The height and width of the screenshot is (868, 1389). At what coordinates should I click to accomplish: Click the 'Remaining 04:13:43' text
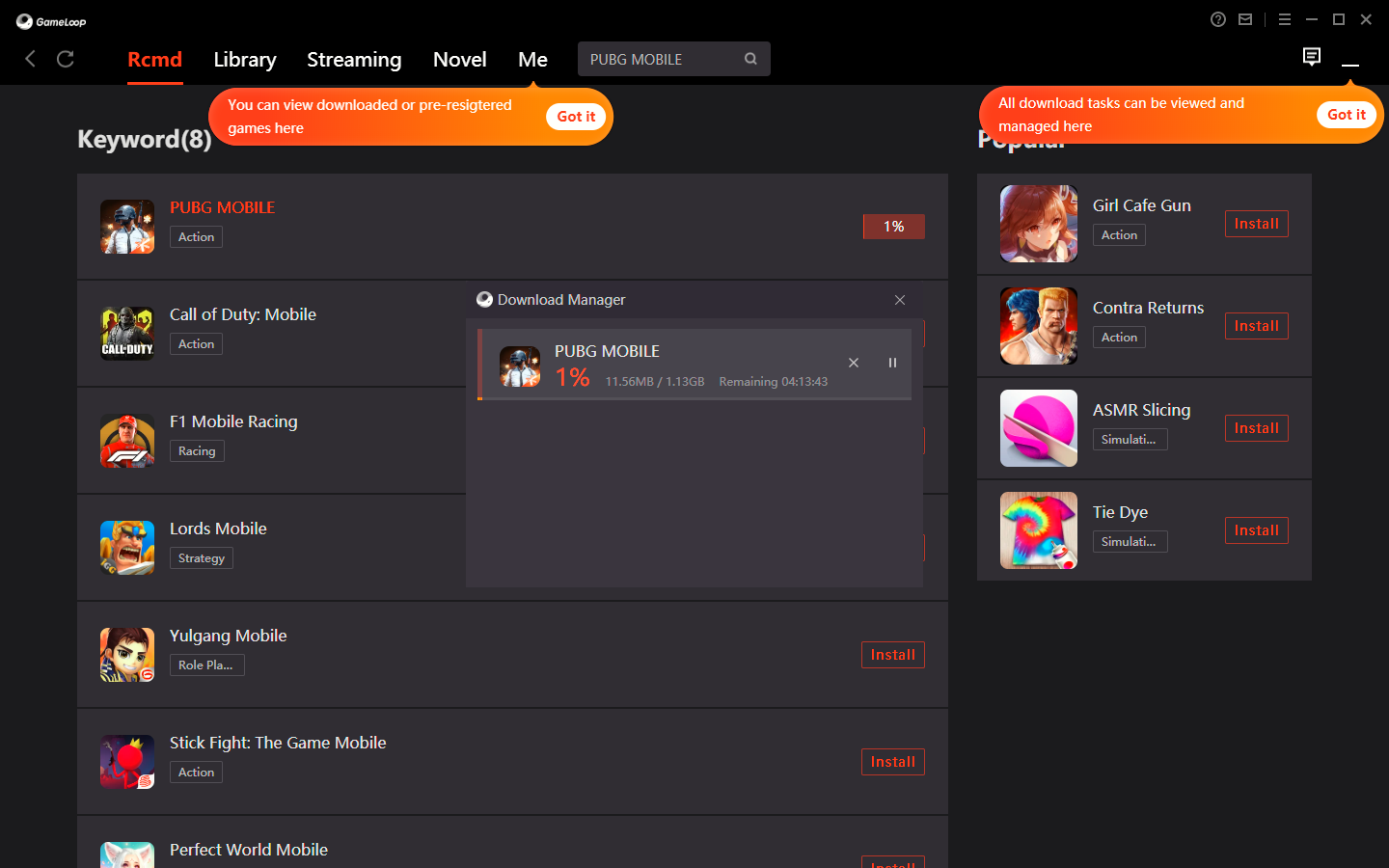point(774,382)
